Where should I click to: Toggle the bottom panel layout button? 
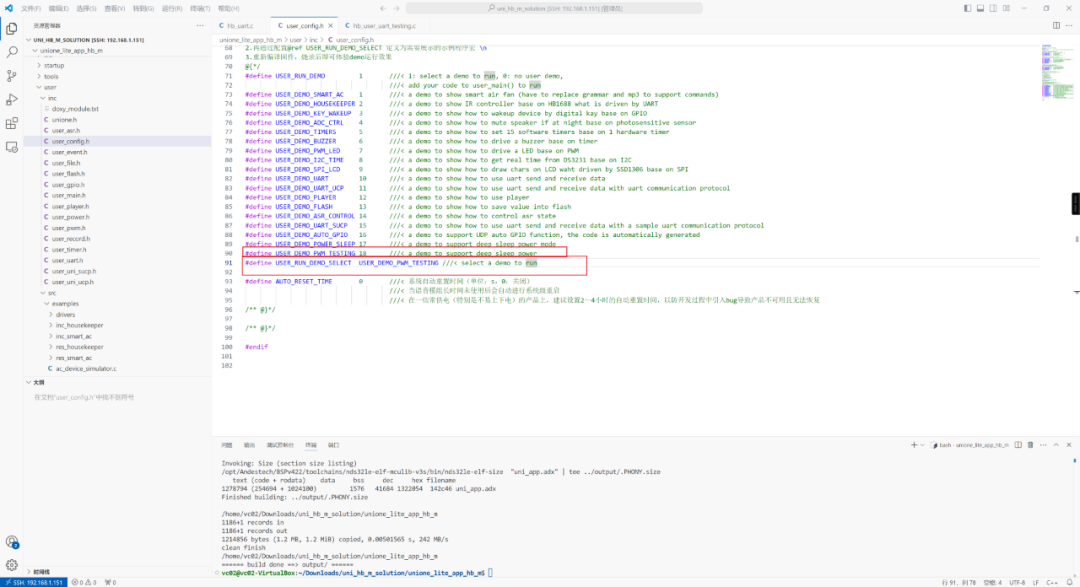pos(980,8)
